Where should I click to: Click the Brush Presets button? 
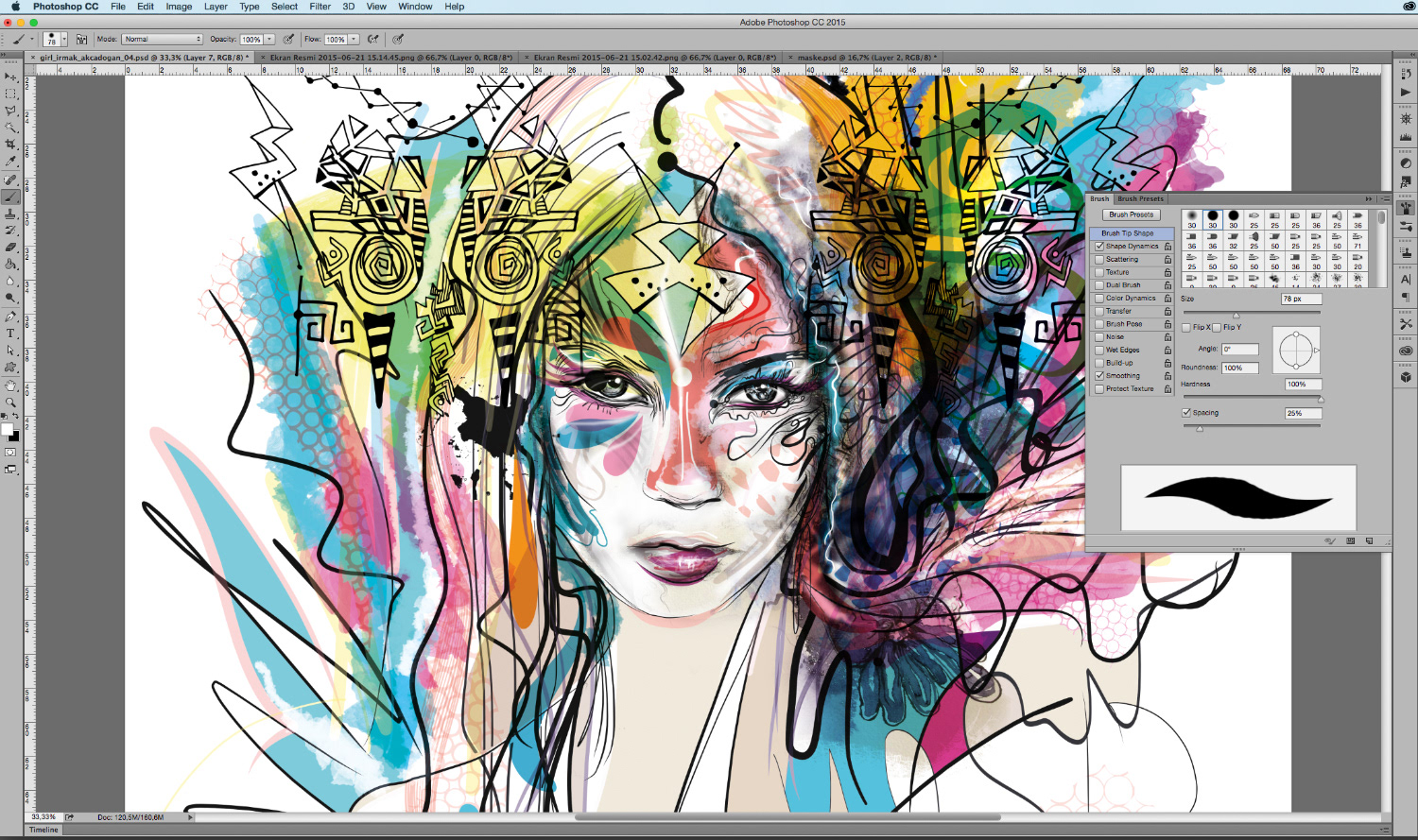(x=1132, y=214)
